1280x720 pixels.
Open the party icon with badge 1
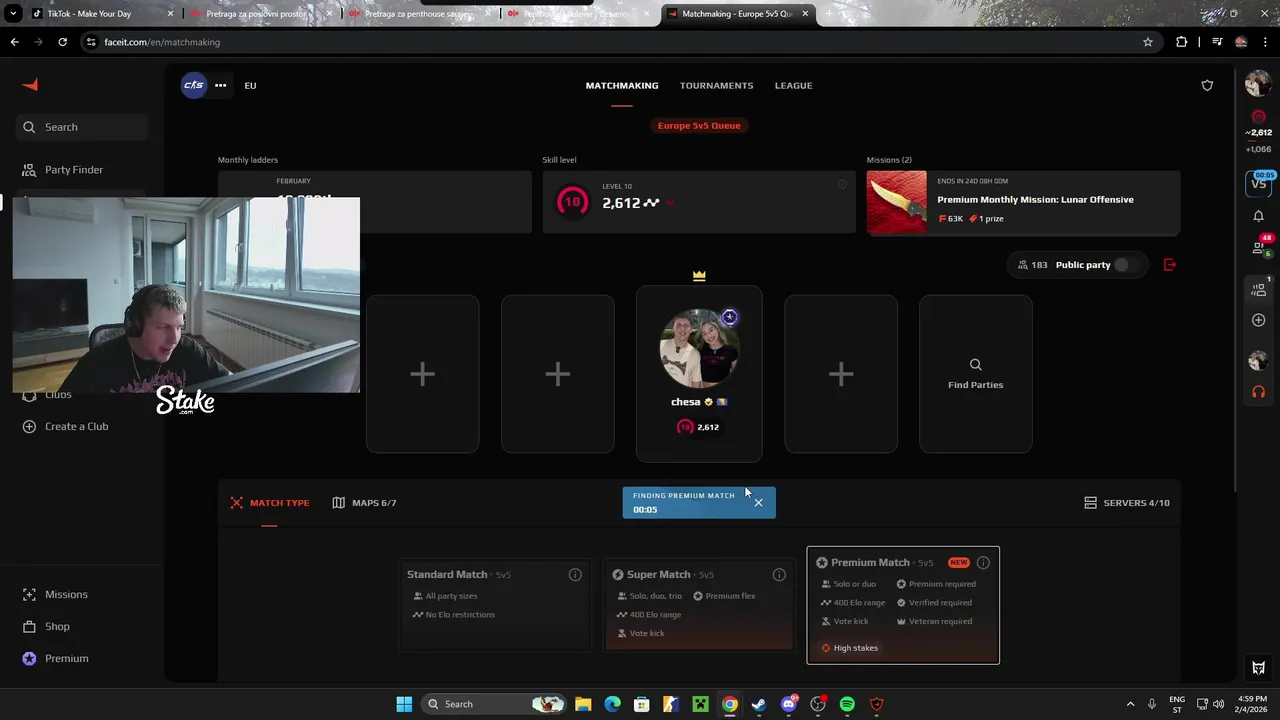click(x=1259, y=288)
